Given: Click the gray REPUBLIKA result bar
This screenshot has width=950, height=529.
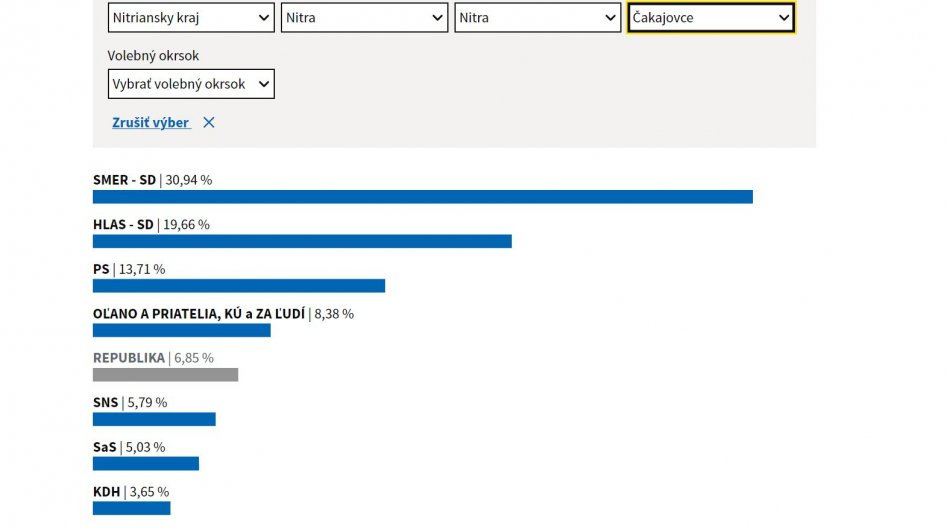Looking at the screenshot, I should [165, 375].
